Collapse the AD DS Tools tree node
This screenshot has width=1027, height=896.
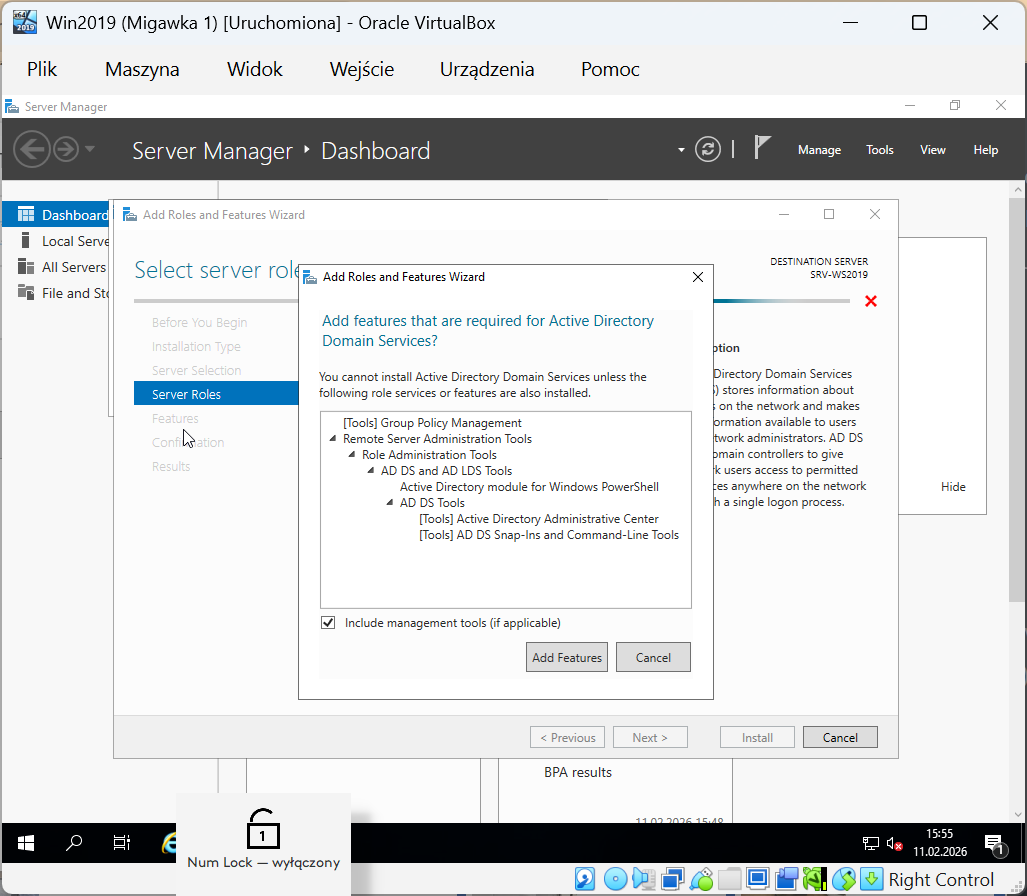pyautogui.click(x=388, y=501)
